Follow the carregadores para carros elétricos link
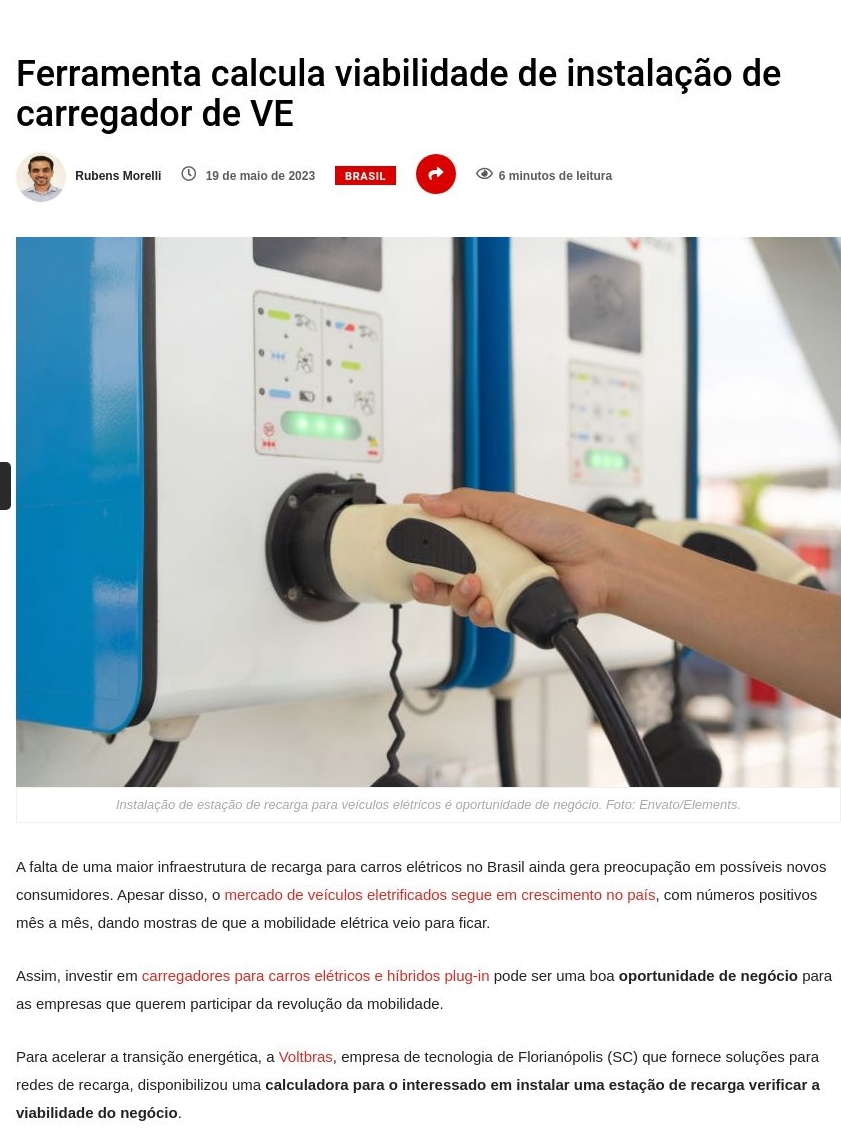Viewport: 841px width, 1132px height. (315, 976)
